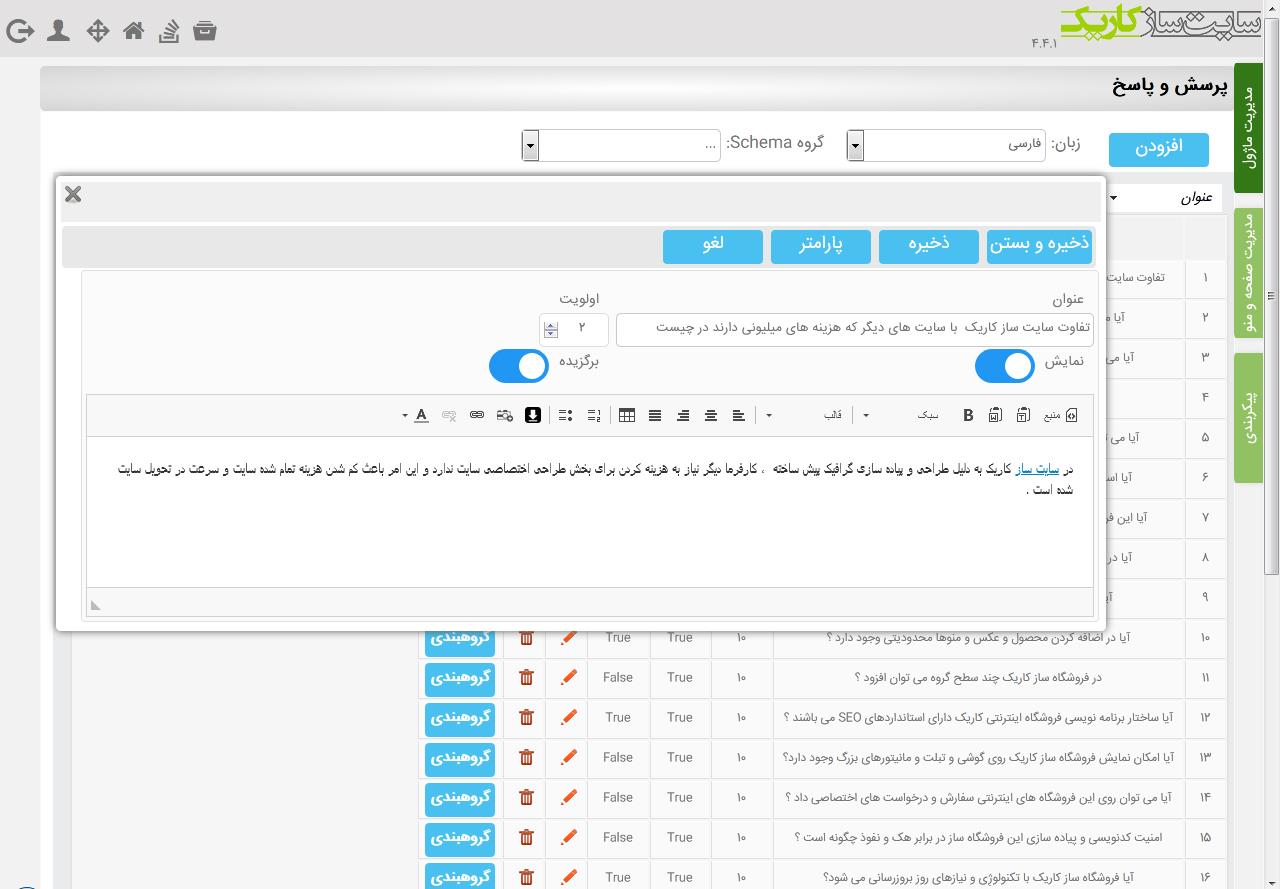Insert a bulleted list

tap(565, 415)
